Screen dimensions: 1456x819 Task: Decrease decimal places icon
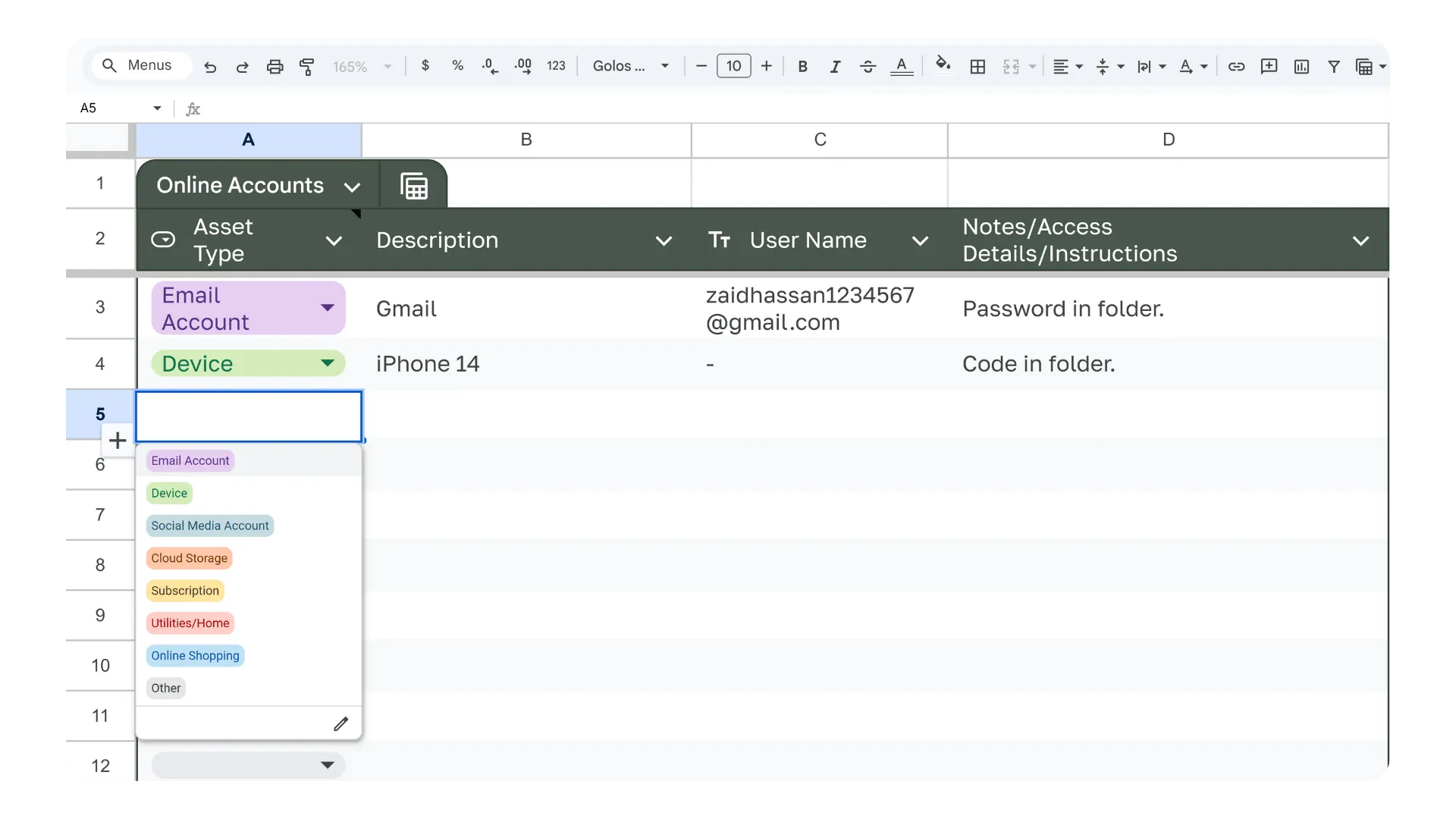point(490,67)
